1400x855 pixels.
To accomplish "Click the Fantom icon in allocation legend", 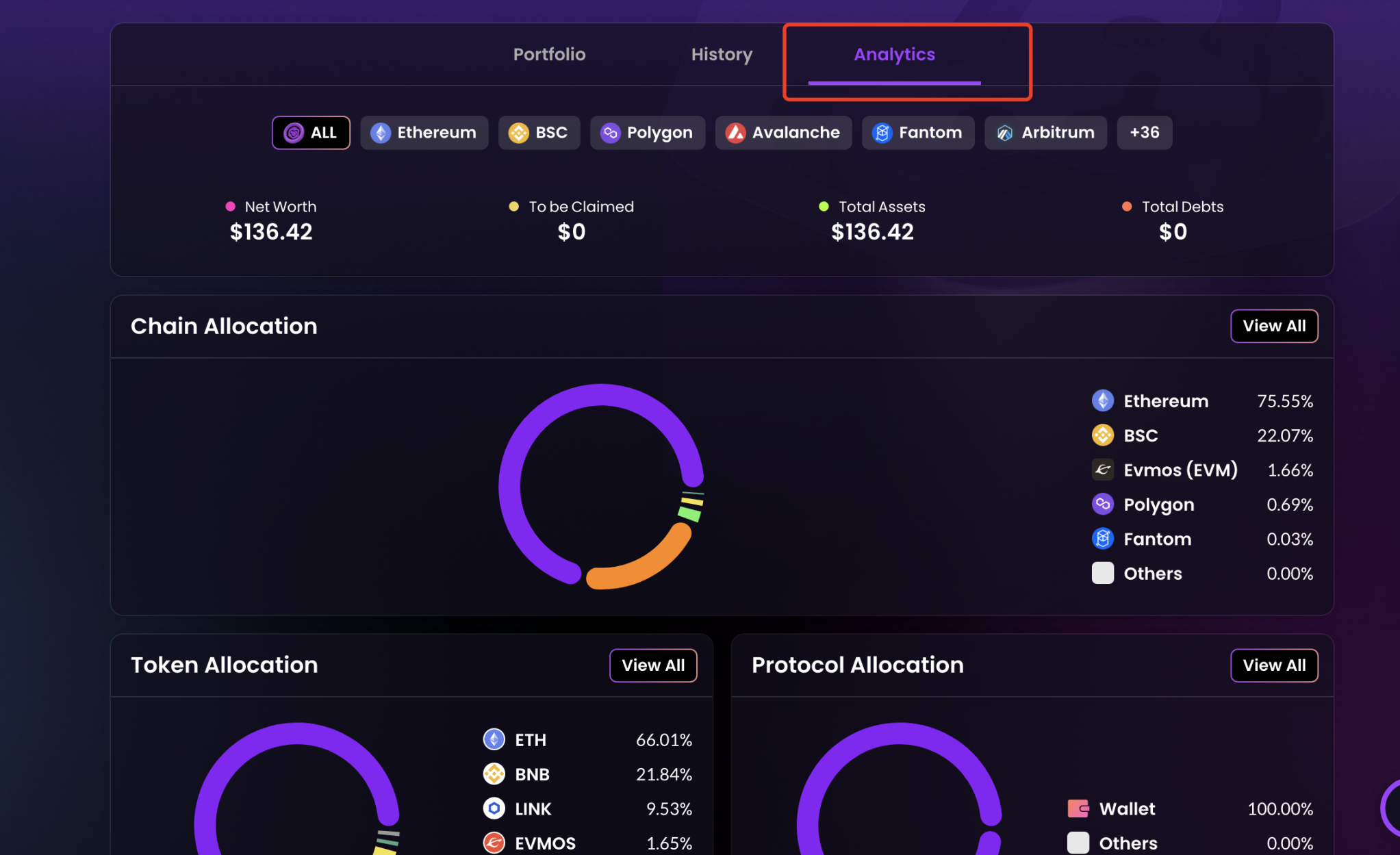I will (x=1102, y=539).
